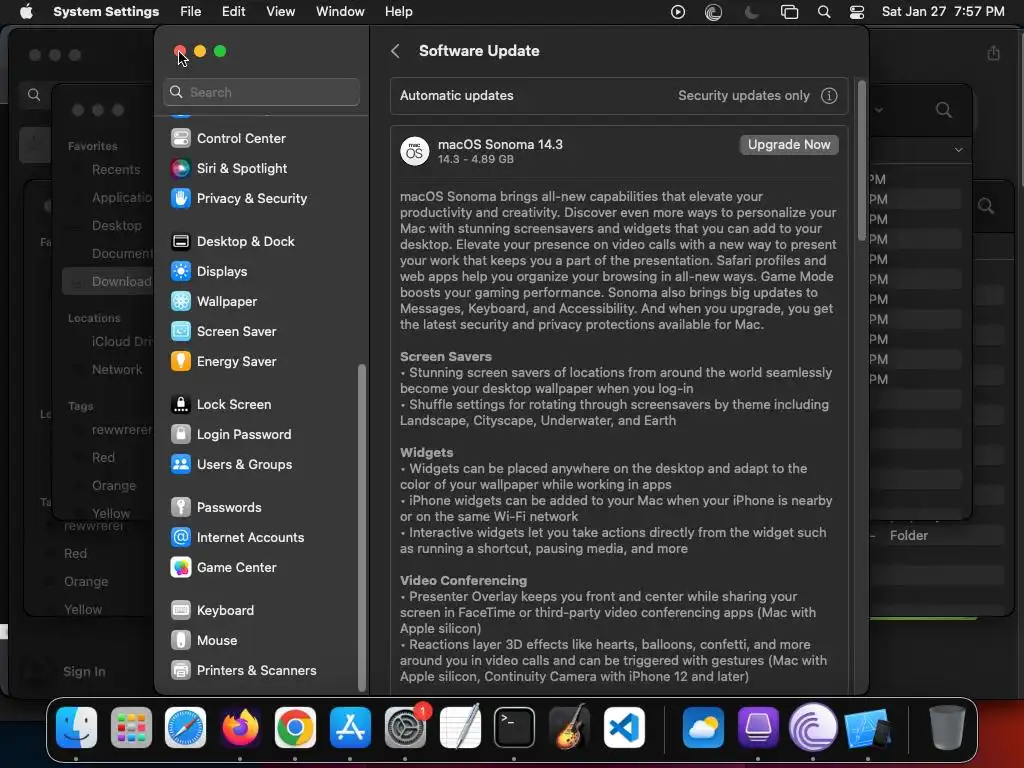Select the Desktop & Dock icon
The width and height of the screenshot is (1024, 768).
[180, 242]
